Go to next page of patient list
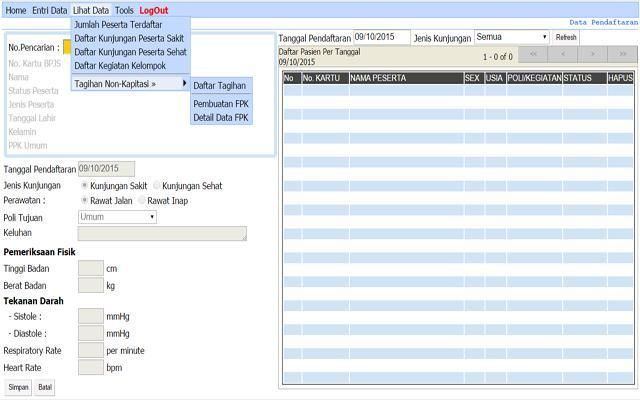The width and height of the screenshot is (640, 400). coord(592,54)
